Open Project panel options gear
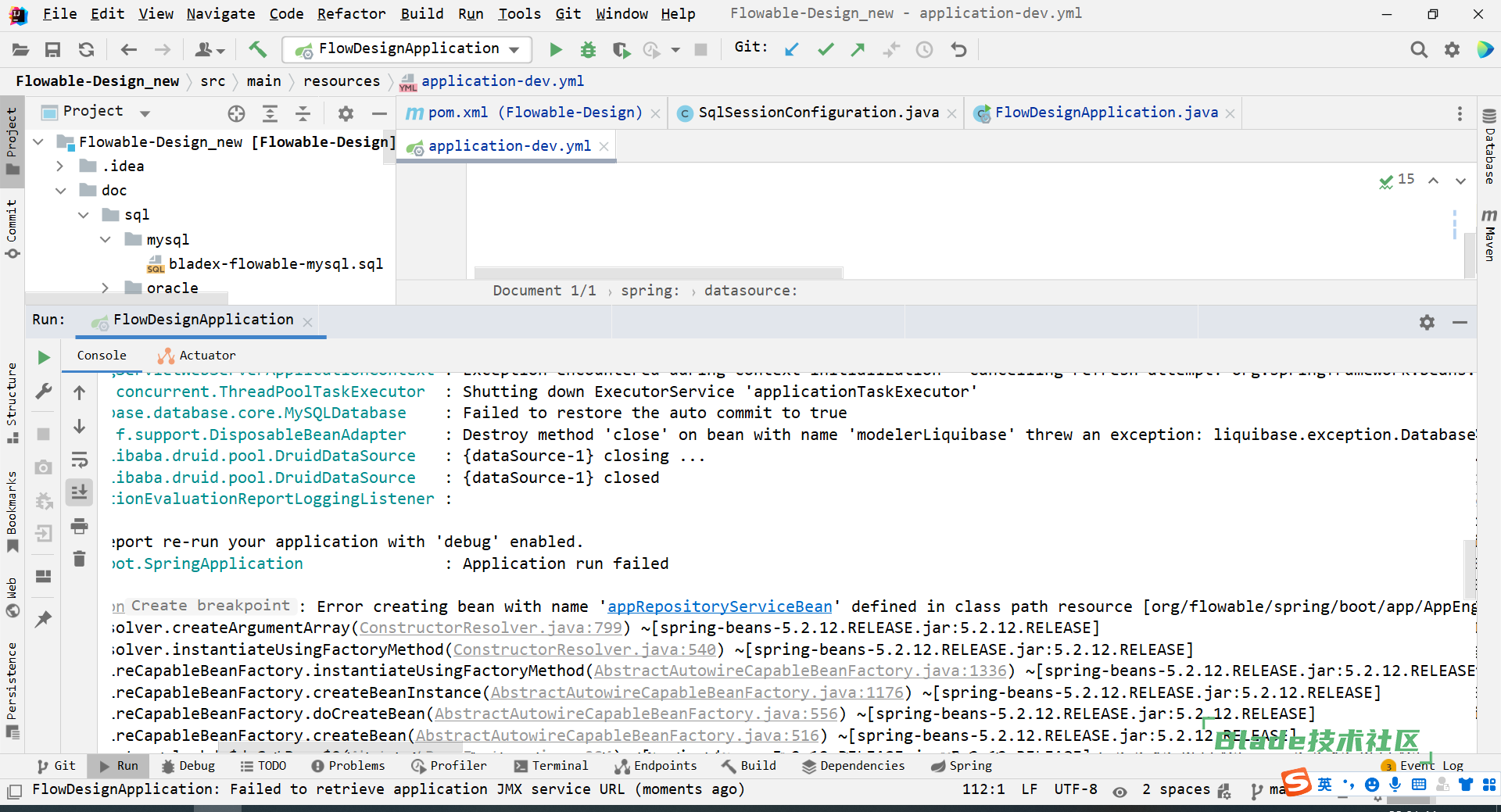This screenshot has height=812, width=1501. pyautogui.click(x=346, y=113)
